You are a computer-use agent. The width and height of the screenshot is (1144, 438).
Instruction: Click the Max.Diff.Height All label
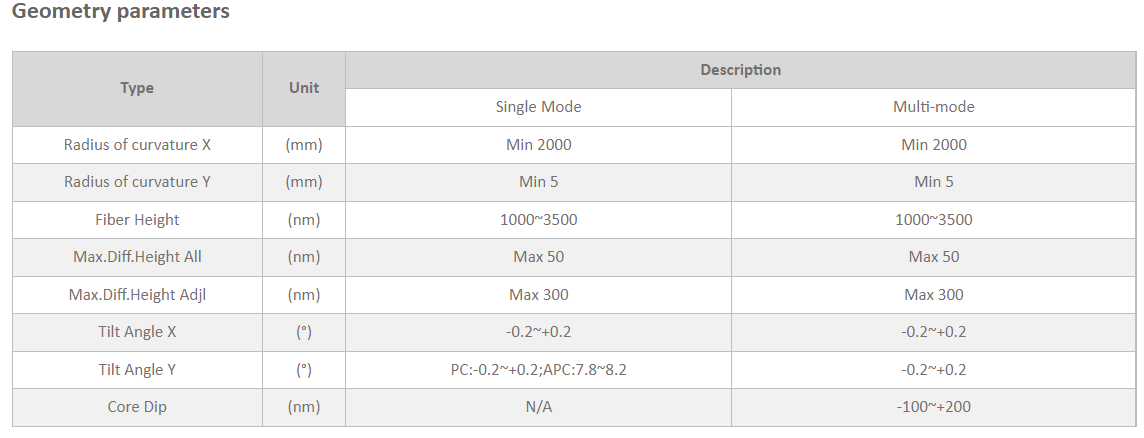(x=137, y=257)
